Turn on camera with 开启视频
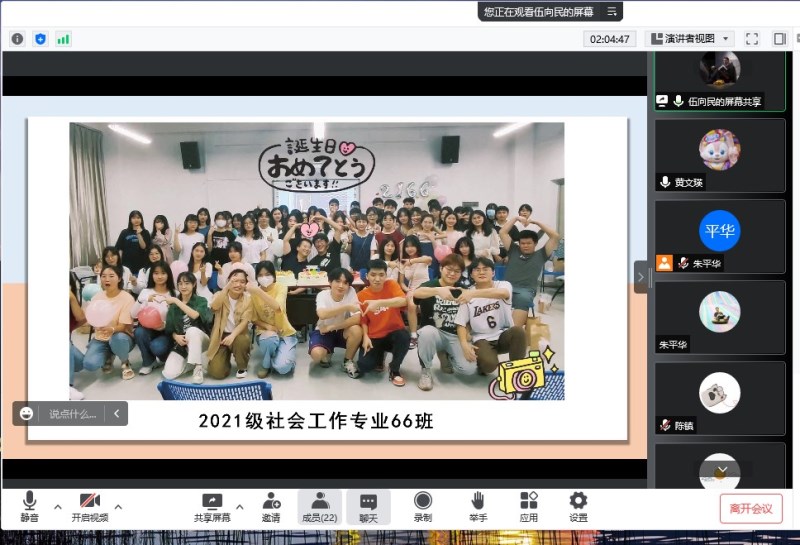The height and width of the screenshot is (545, 800). (x=89, y=507)
